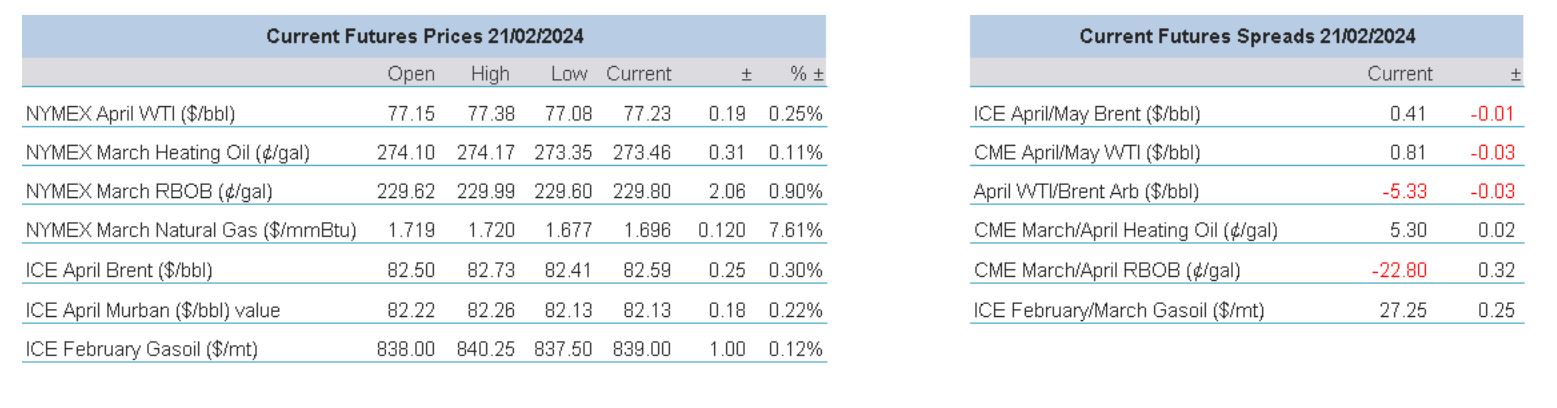Click ICE February/March Gasoil spread label
1557x408 pixels.
[x=1118, y=310]
